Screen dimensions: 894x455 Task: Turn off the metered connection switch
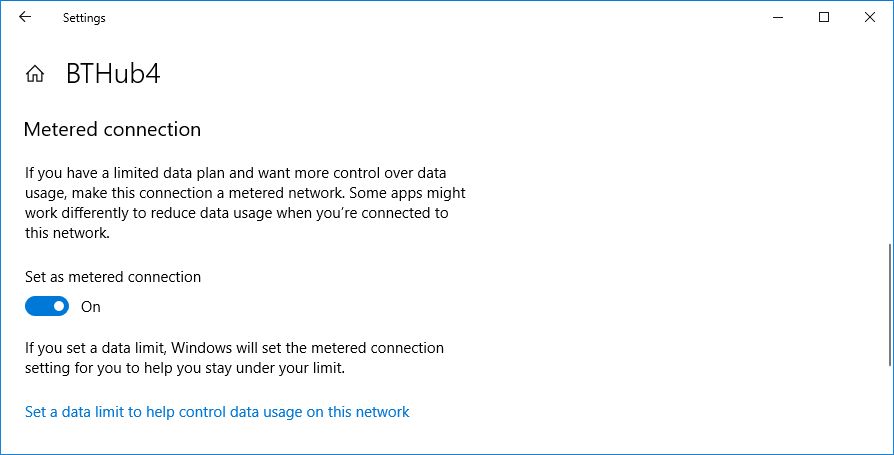47,307
